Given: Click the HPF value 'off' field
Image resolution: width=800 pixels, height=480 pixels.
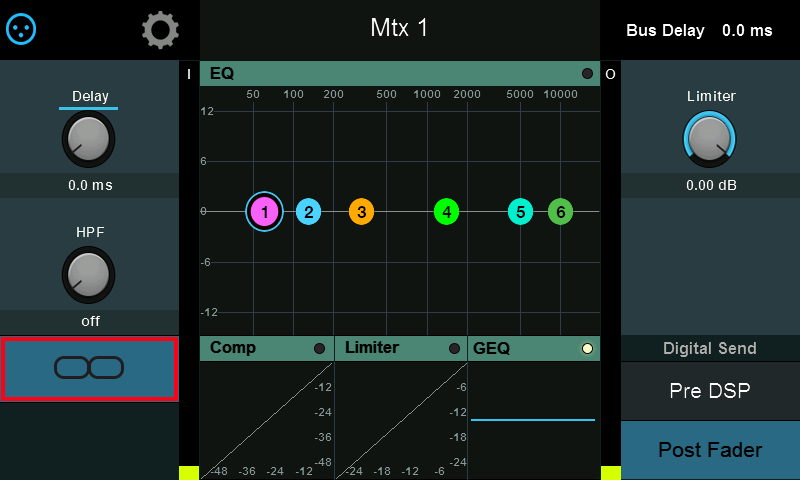Looking at the screenshot, I should [x=90, y=321].
